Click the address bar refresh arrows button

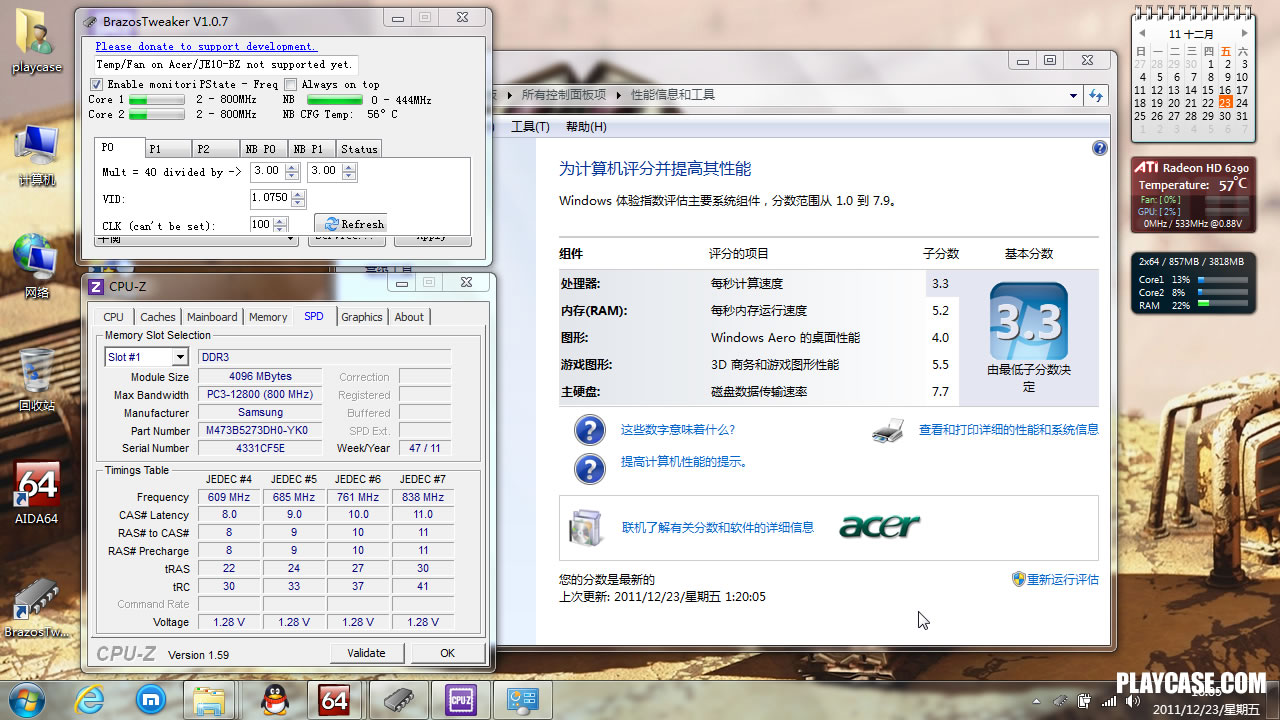(1097, 95)
